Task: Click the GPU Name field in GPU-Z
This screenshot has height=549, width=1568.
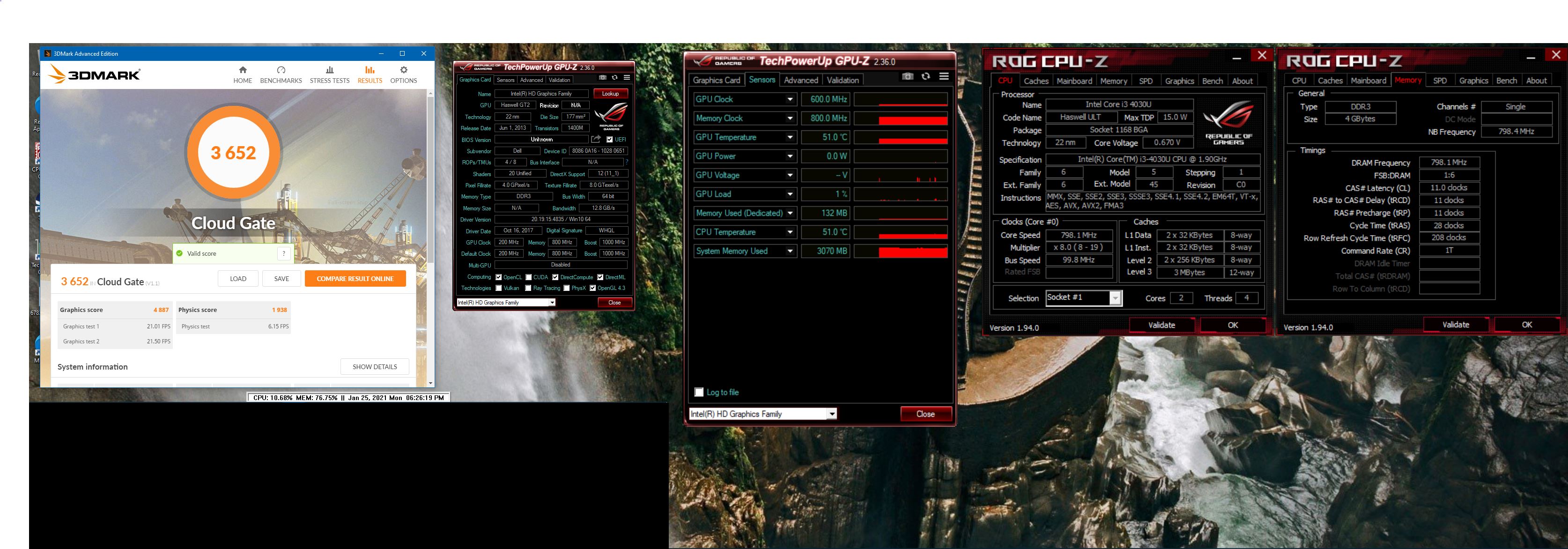Action: point(540,94)
